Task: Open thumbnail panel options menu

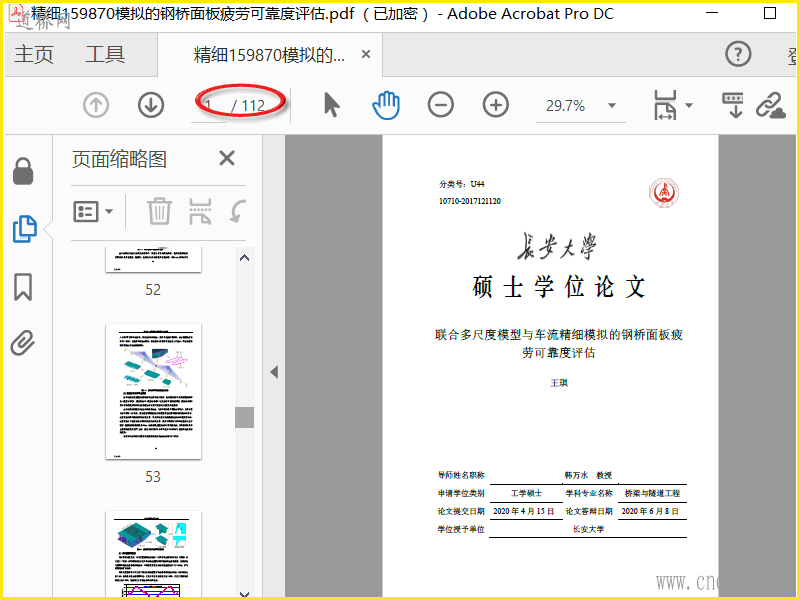Action: [x=93, y=211]
